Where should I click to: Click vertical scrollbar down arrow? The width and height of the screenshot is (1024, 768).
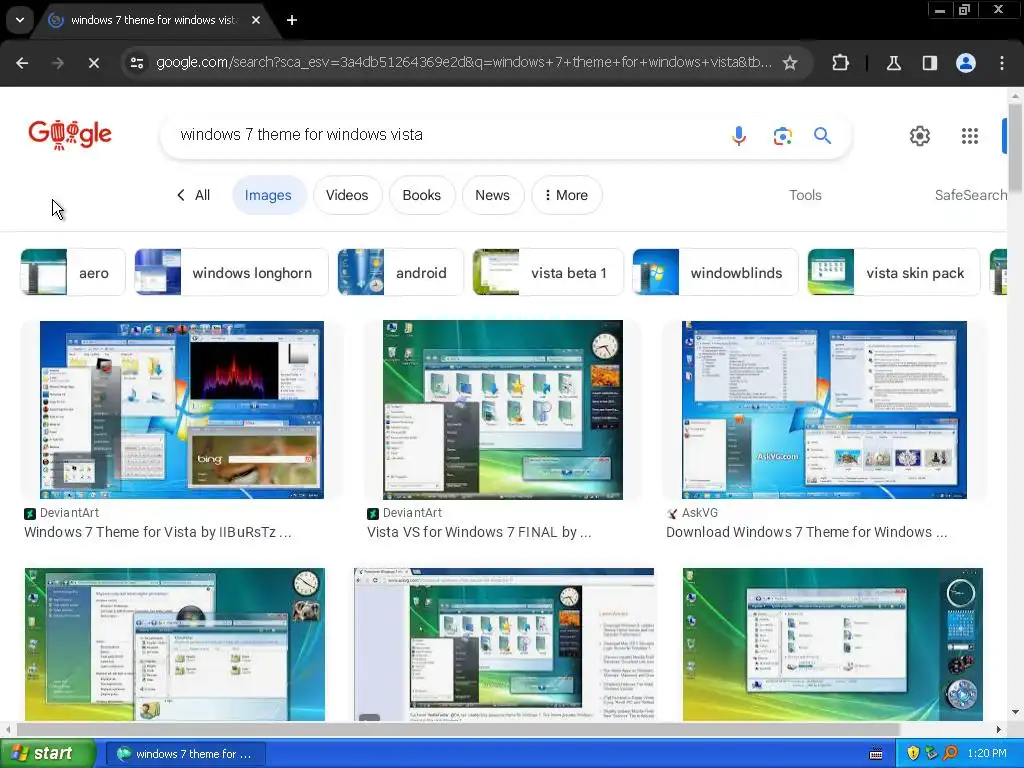click(x=1015, y=712)
